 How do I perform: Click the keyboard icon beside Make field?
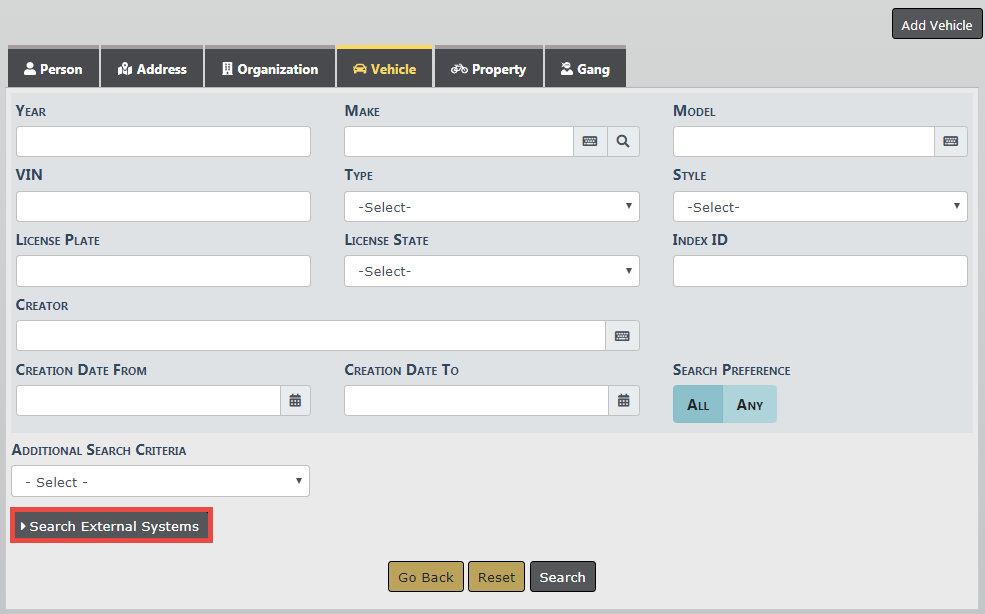click(590, 142)
